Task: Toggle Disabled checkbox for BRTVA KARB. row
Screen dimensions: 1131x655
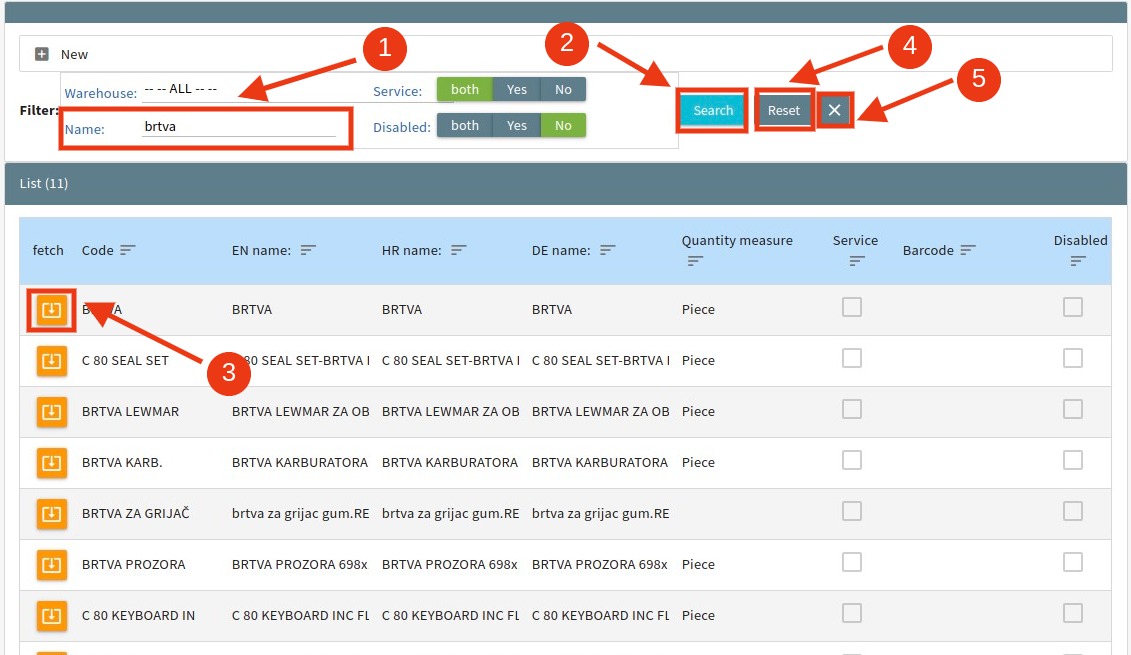Action: [x=1073, y=460]
